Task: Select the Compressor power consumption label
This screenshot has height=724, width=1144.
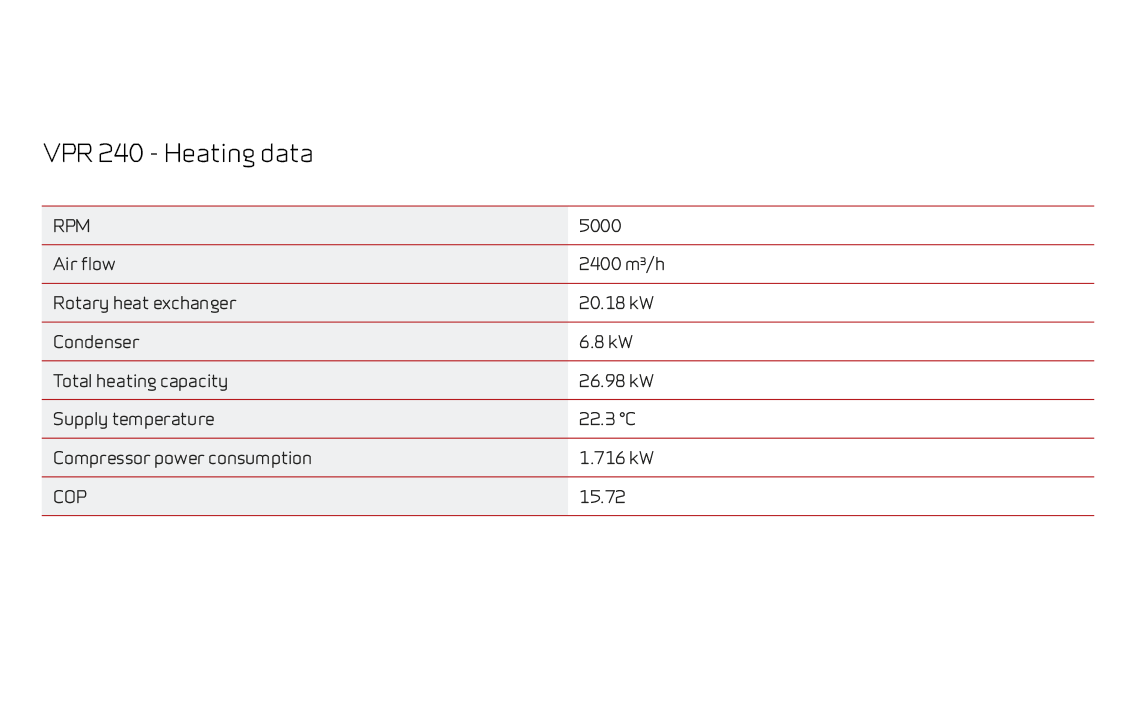Action: pyautogui.click(x=182, y=459)
